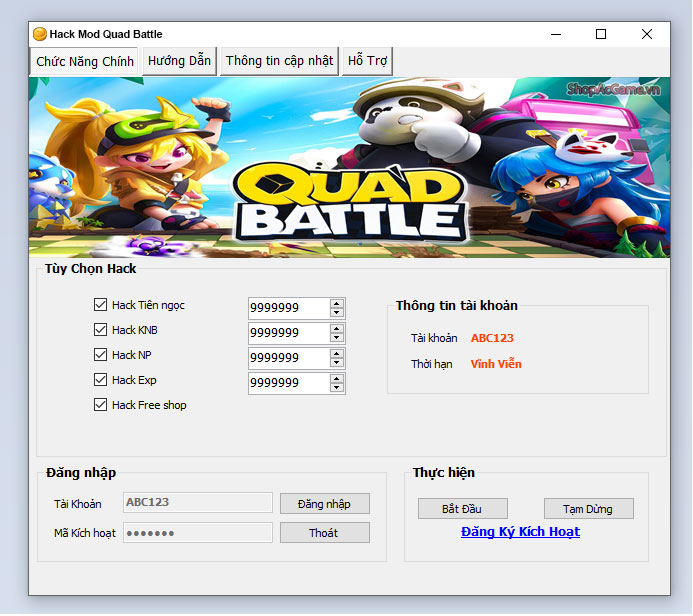Pause with the Tạm Dừng button
This screenshot has height=616, width=693.
point(589,509)
